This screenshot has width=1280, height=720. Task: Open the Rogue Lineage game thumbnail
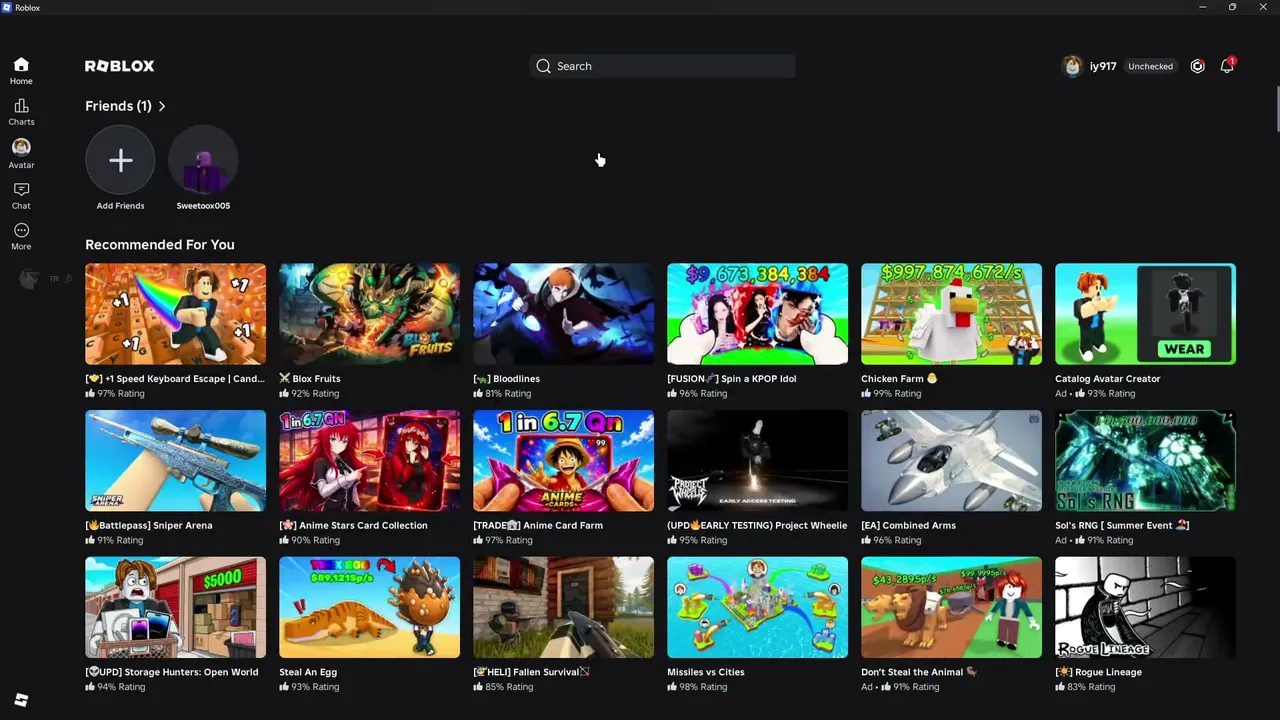(1145, 608)
